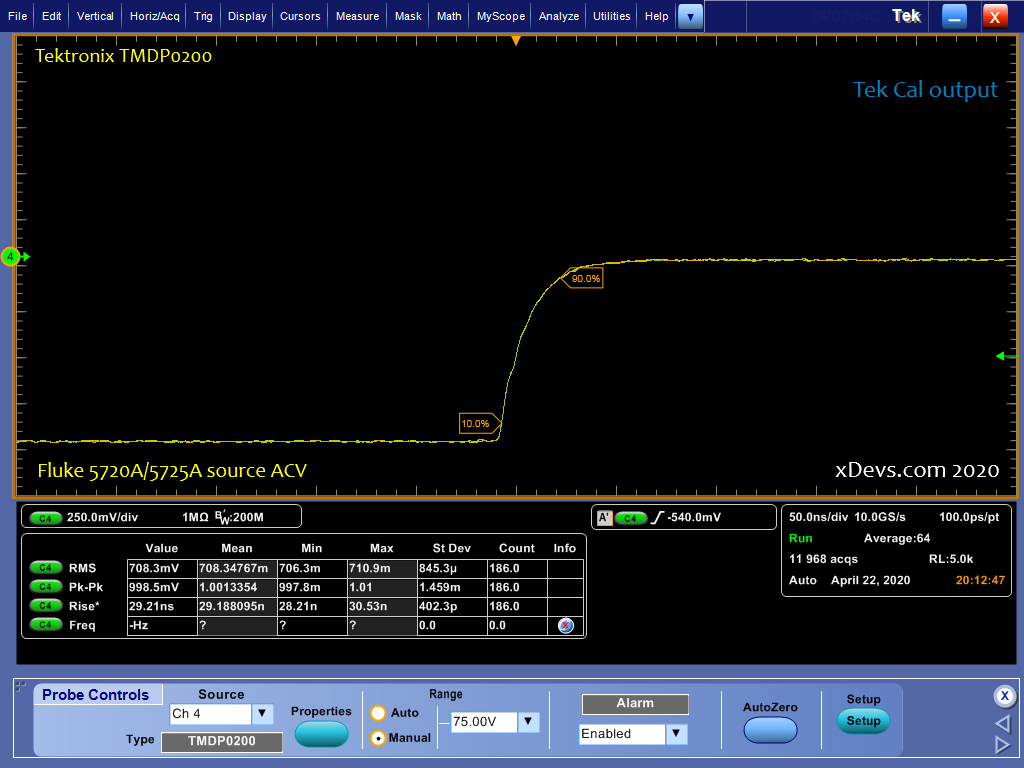This screenshot has height=768, width=1024.
Task: Click the rising edge trigger slope icon
Action: [657, 517]
